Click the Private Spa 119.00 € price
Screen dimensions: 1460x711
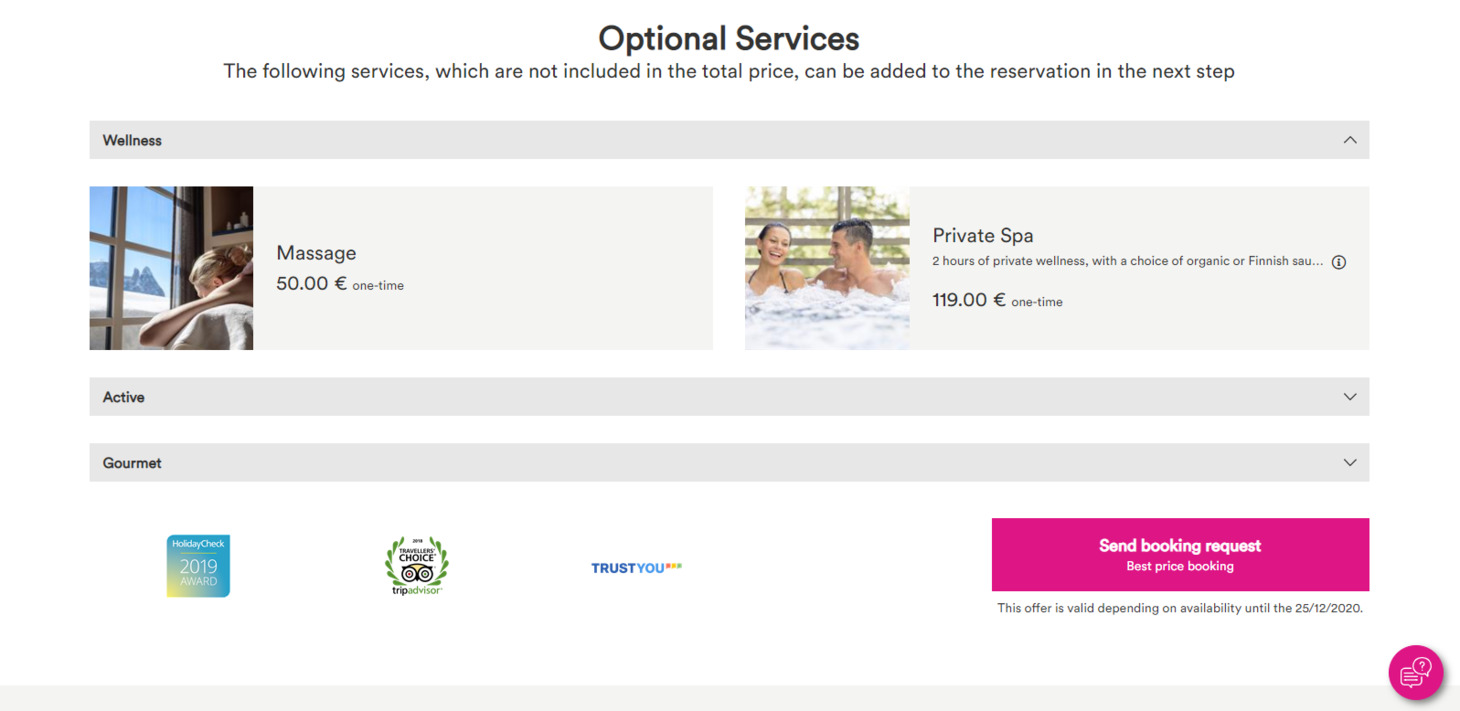coord(968,300)
